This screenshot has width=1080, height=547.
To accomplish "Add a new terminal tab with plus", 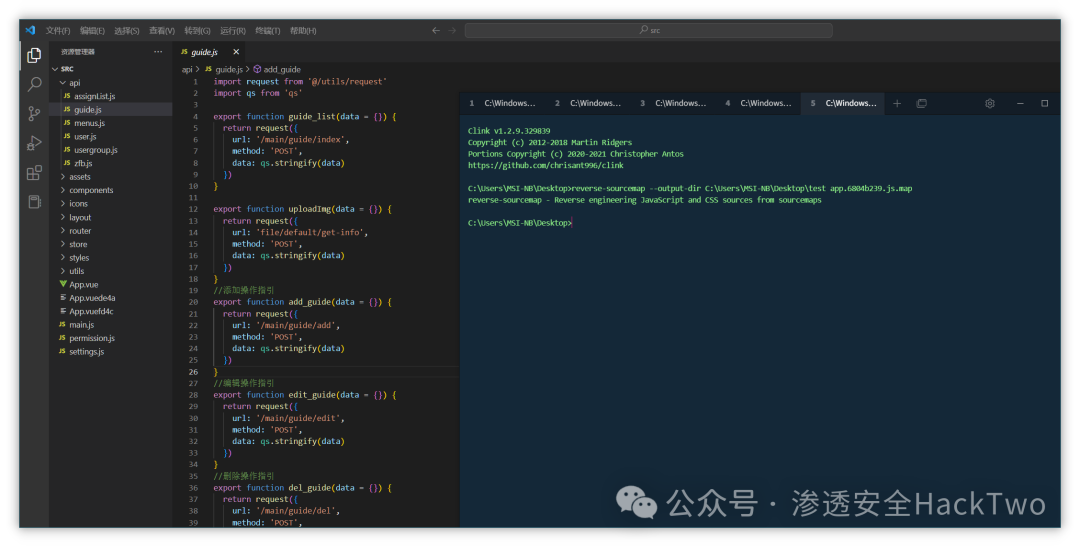I will pos(897,103).
